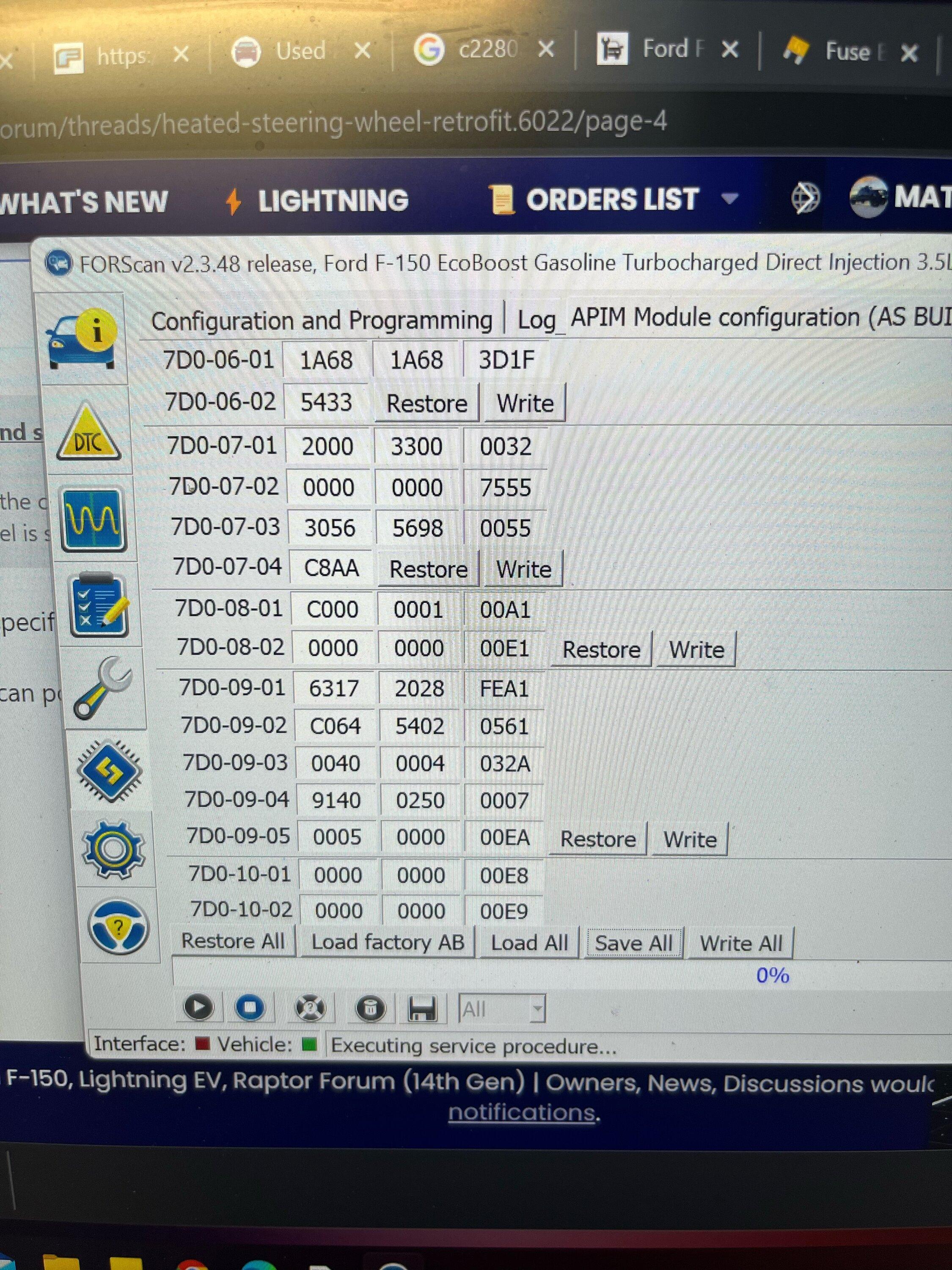
Task: Click the lifebuoy help icon in toolbar
Action: 310,1008
